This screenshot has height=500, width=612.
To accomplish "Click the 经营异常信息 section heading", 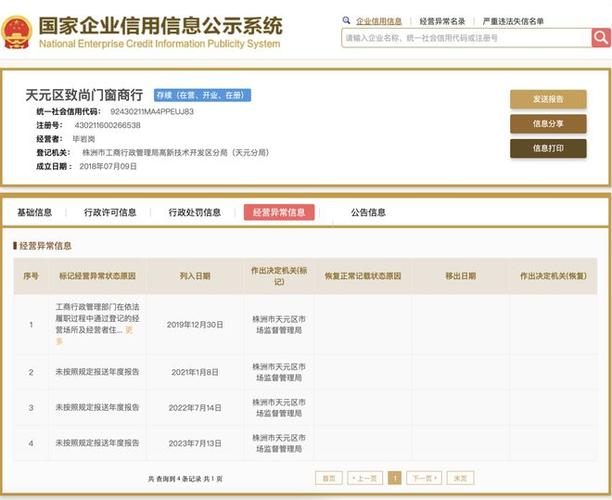I will (45, 246).
